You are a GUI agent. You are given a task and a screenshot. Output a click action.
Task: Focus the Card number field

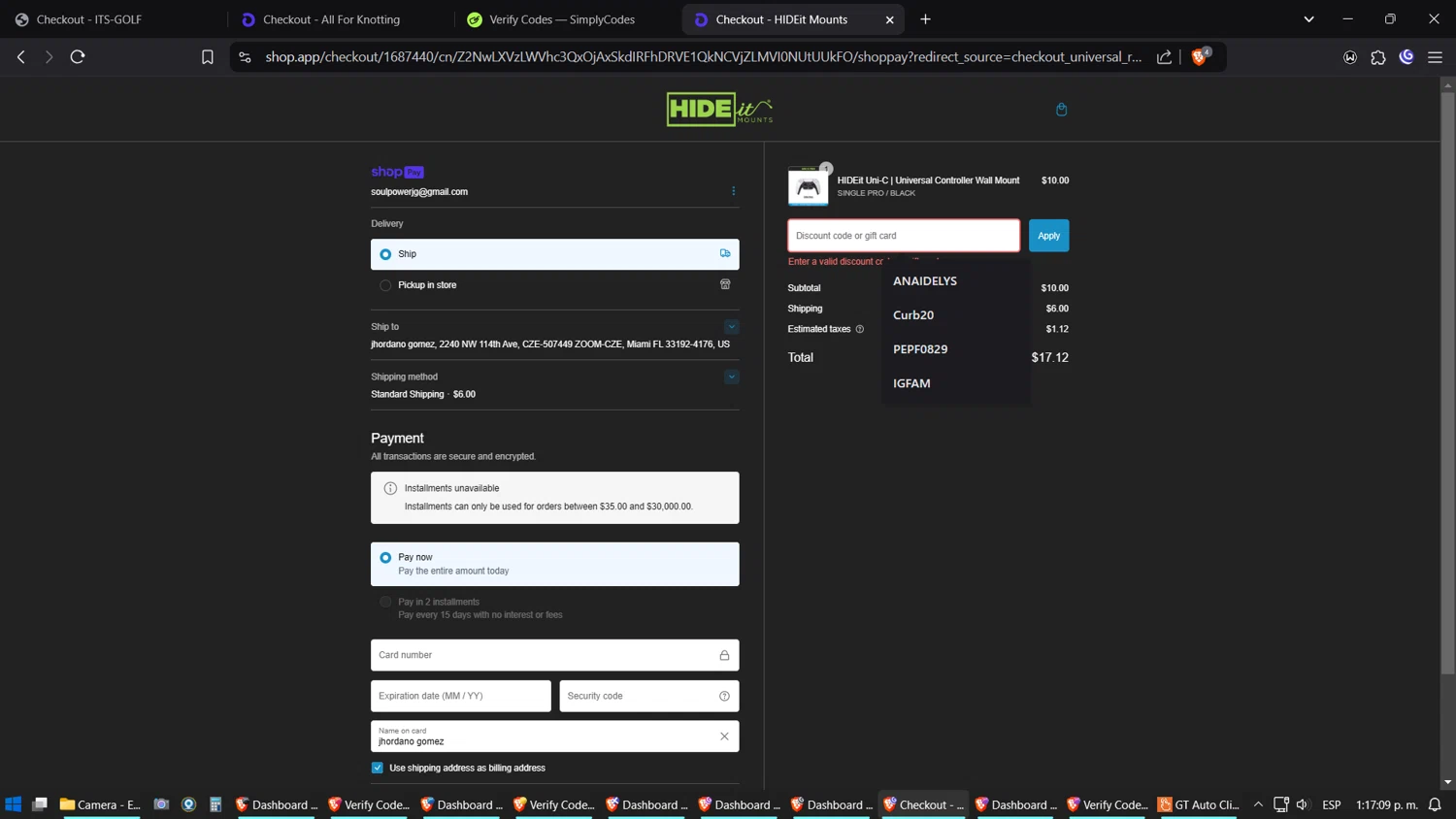555,655
